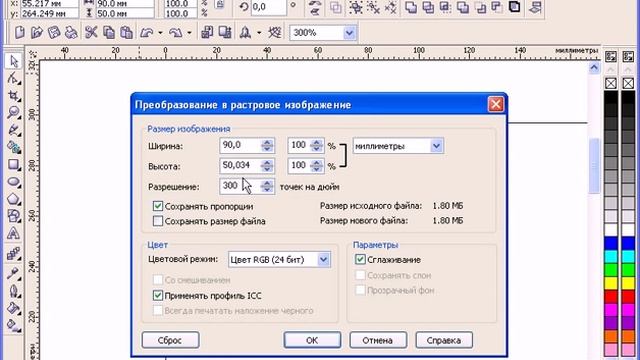Click the OK button

click(312, 340)
